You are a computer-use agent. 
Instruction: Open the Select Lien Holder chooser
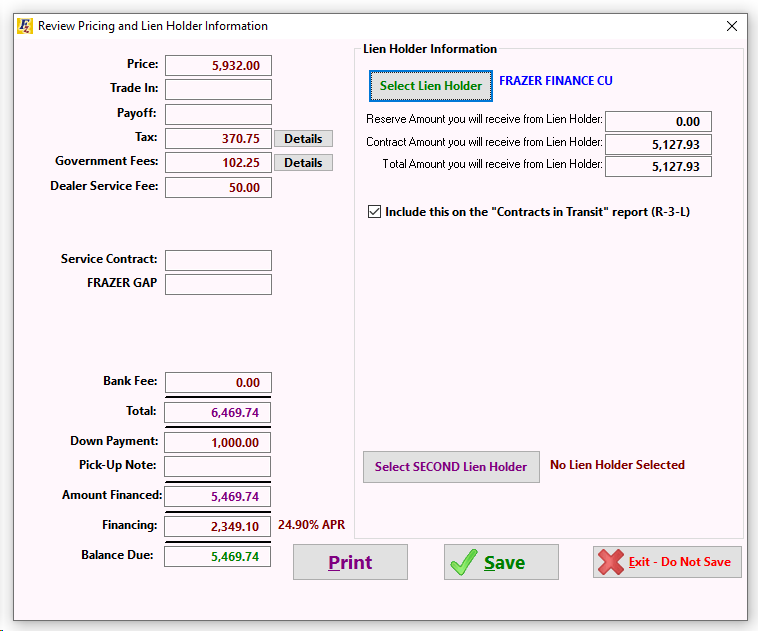point(431,86)
